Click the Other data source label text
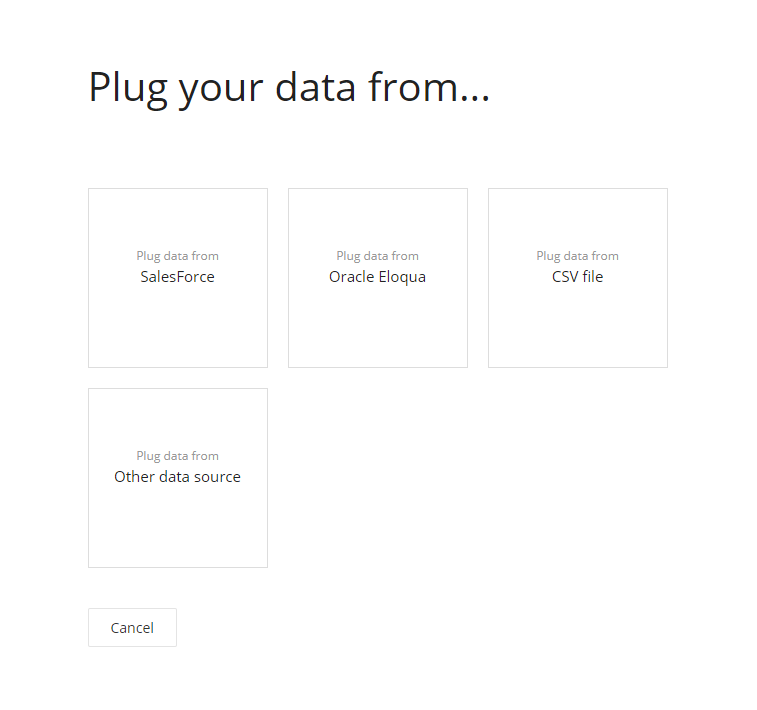This screenshot has width=757, height=710. (178, 477)
